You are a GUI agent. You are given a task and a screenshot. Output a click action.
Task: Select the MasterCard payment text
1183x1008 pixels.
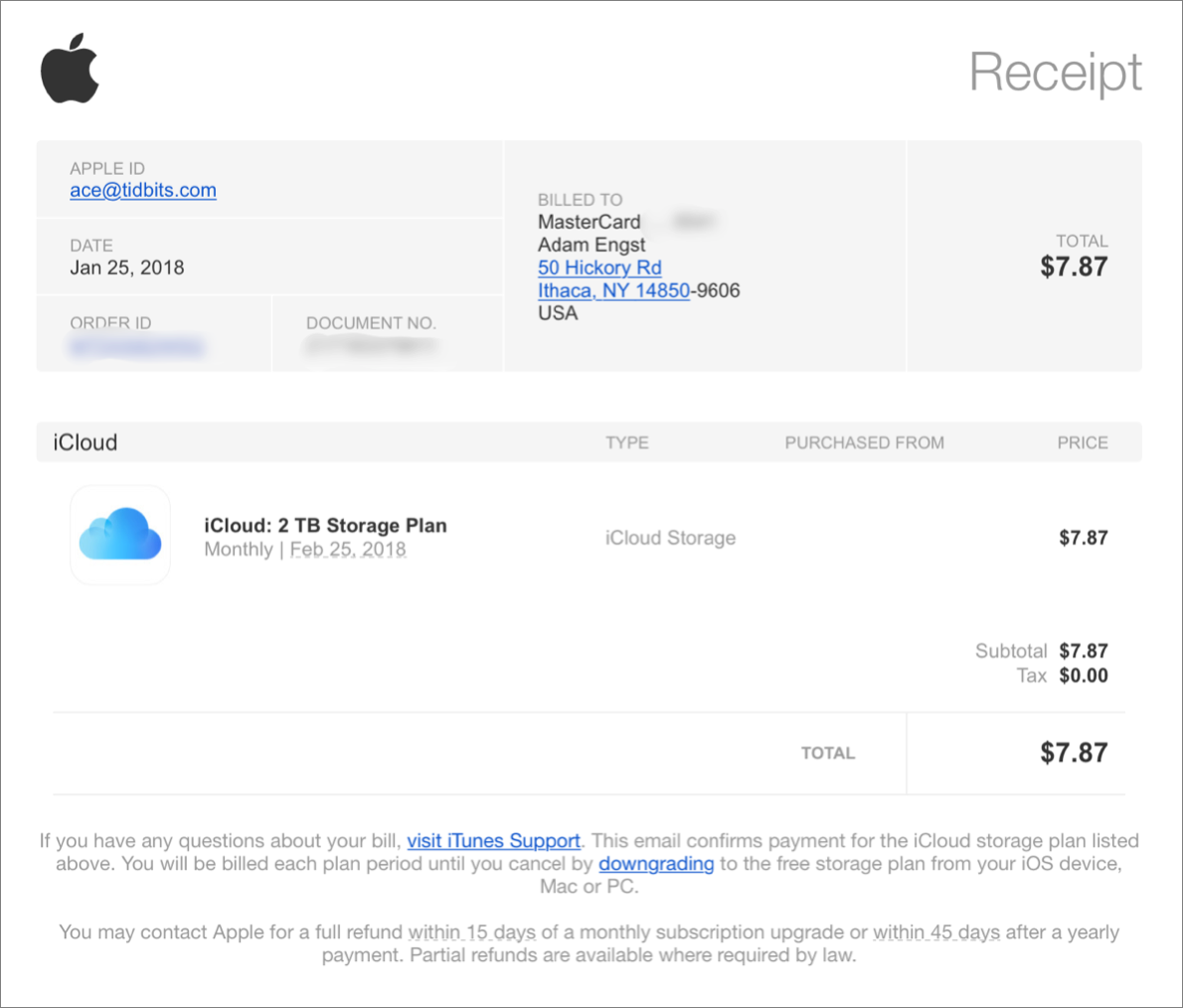[590, 222]
